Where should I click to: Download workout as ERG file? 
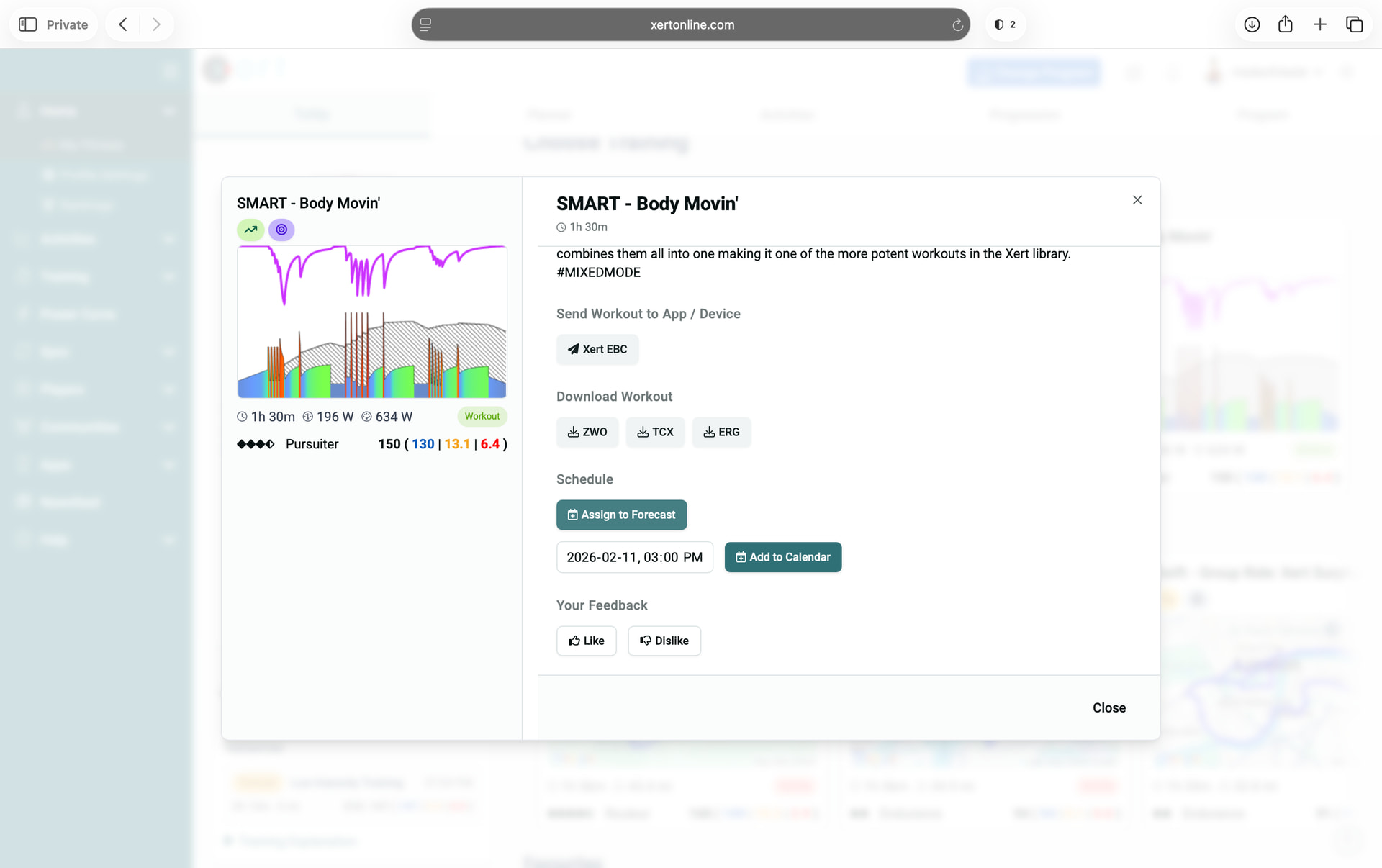coord(721,432)
